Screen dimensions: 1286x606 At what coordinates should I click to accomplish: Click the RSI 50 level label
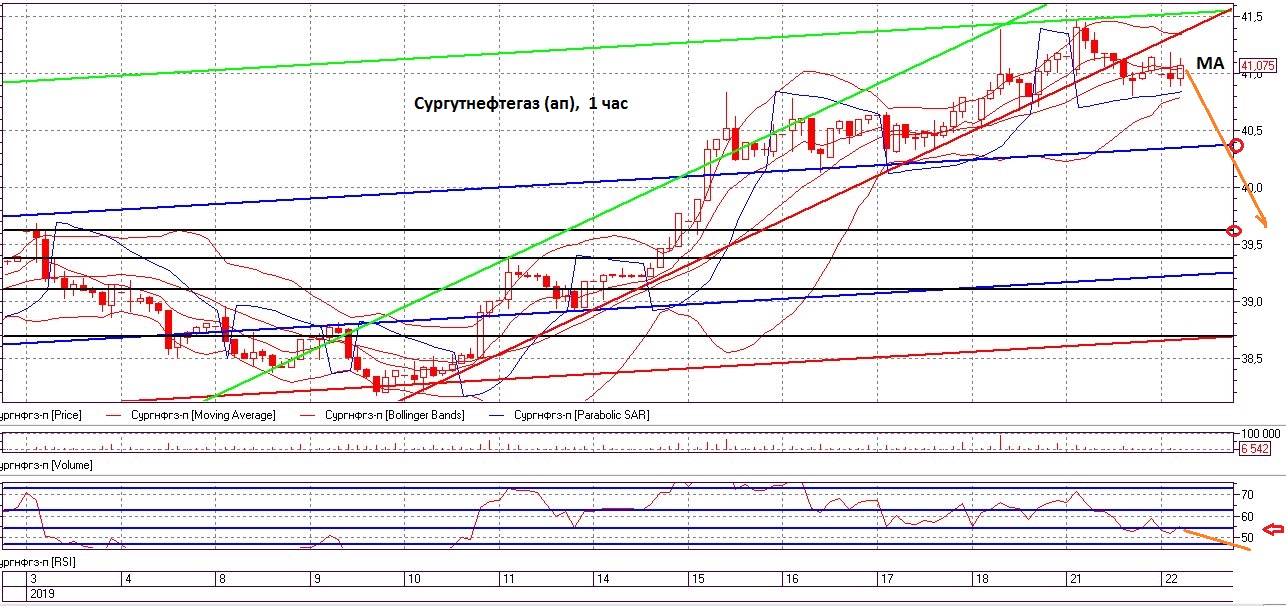click(1247, 538)
